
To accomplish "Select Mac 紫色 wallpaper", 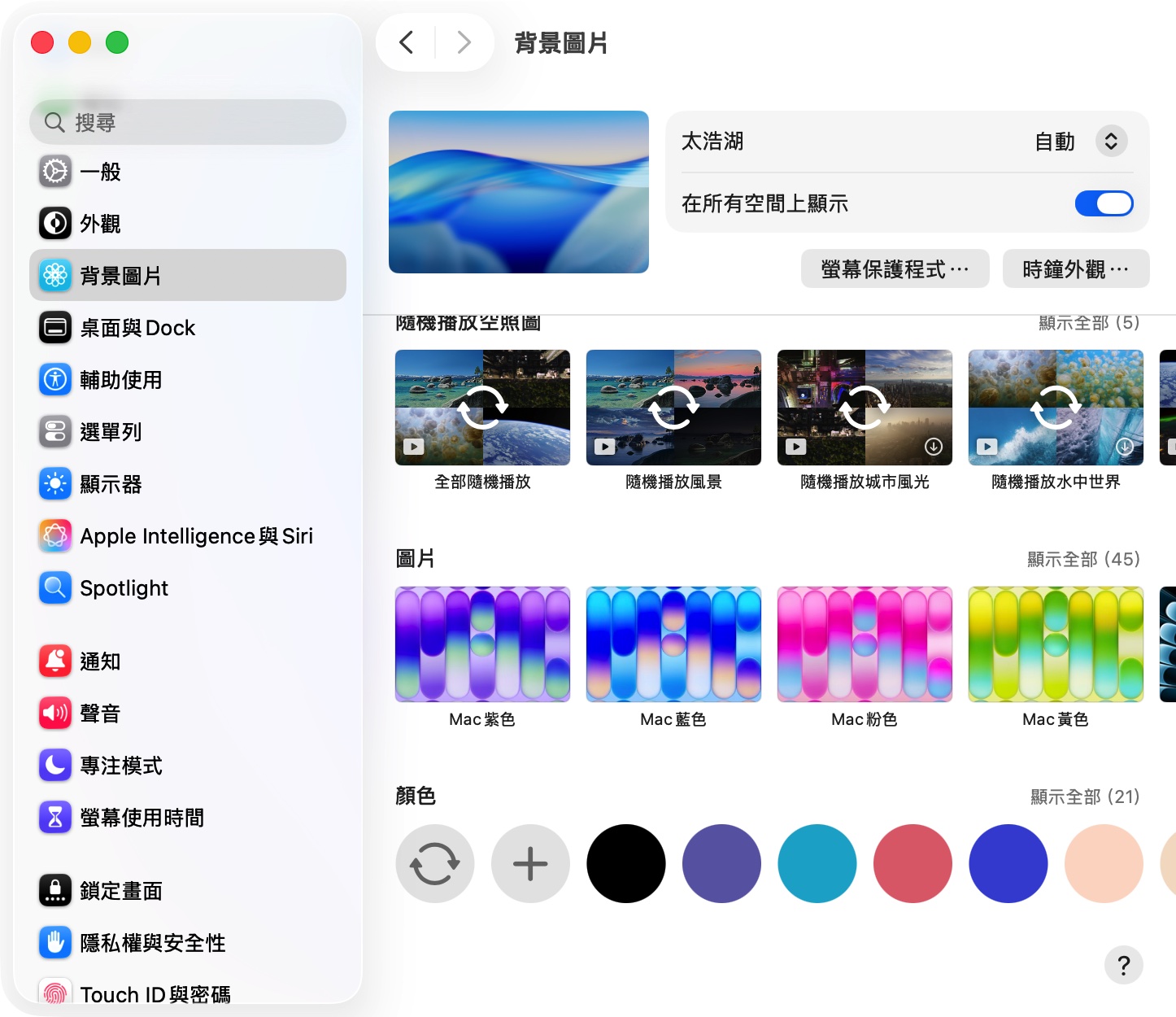I will point(482,644).
